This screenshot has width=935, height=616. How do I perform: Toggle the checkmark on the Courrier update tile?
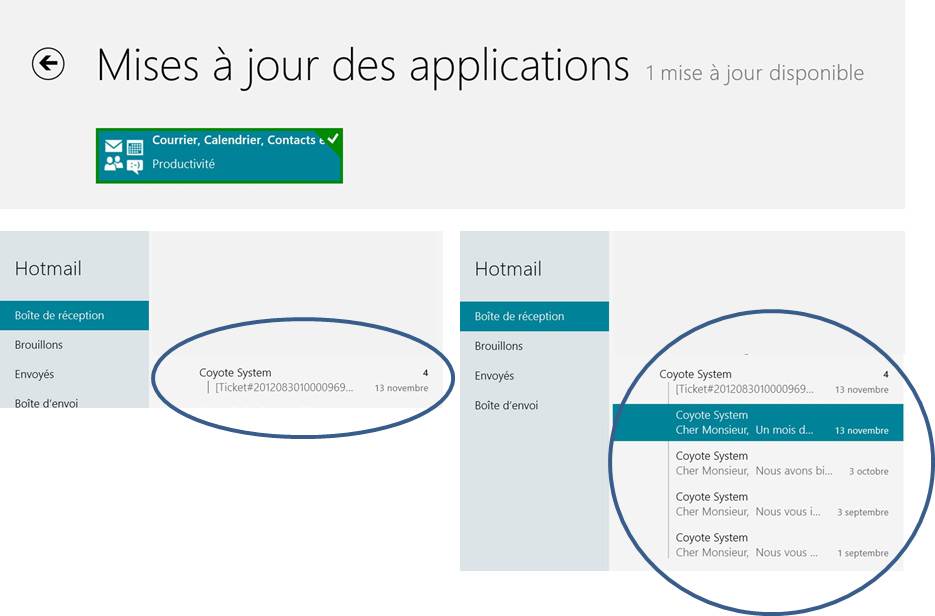(x=333, y=138)
